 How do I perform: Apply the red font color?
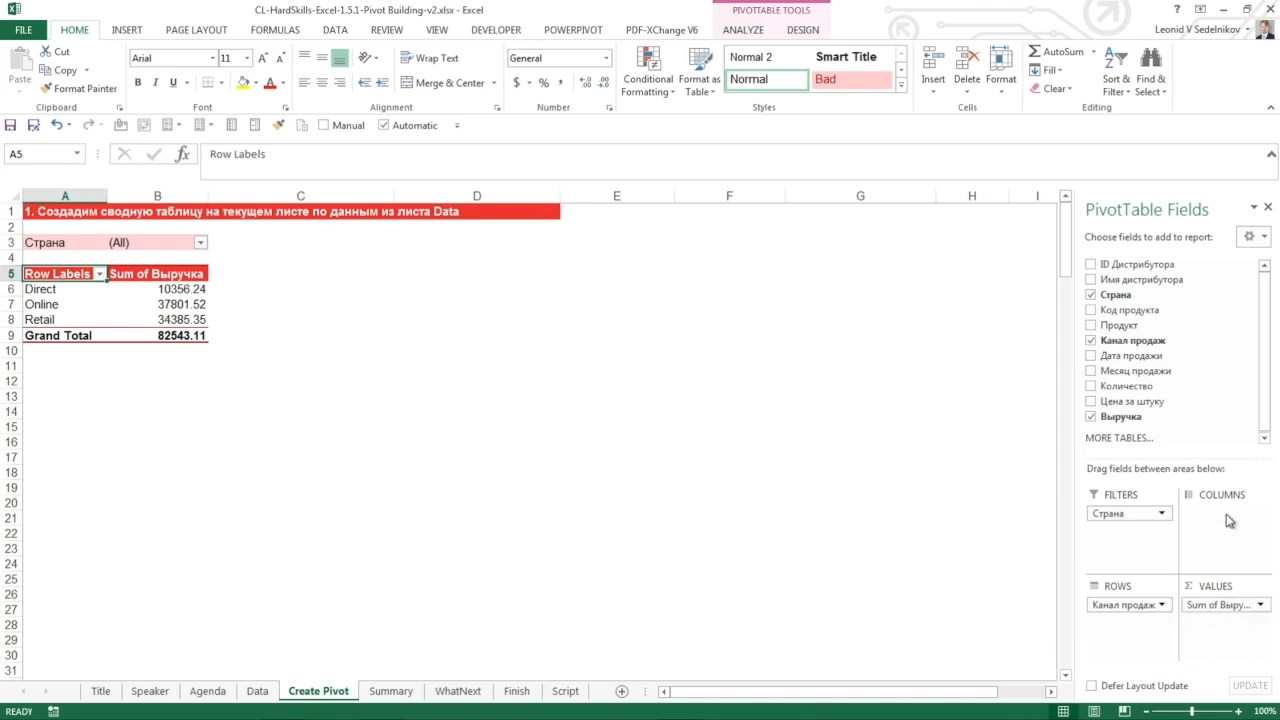(x=270, y=83)
